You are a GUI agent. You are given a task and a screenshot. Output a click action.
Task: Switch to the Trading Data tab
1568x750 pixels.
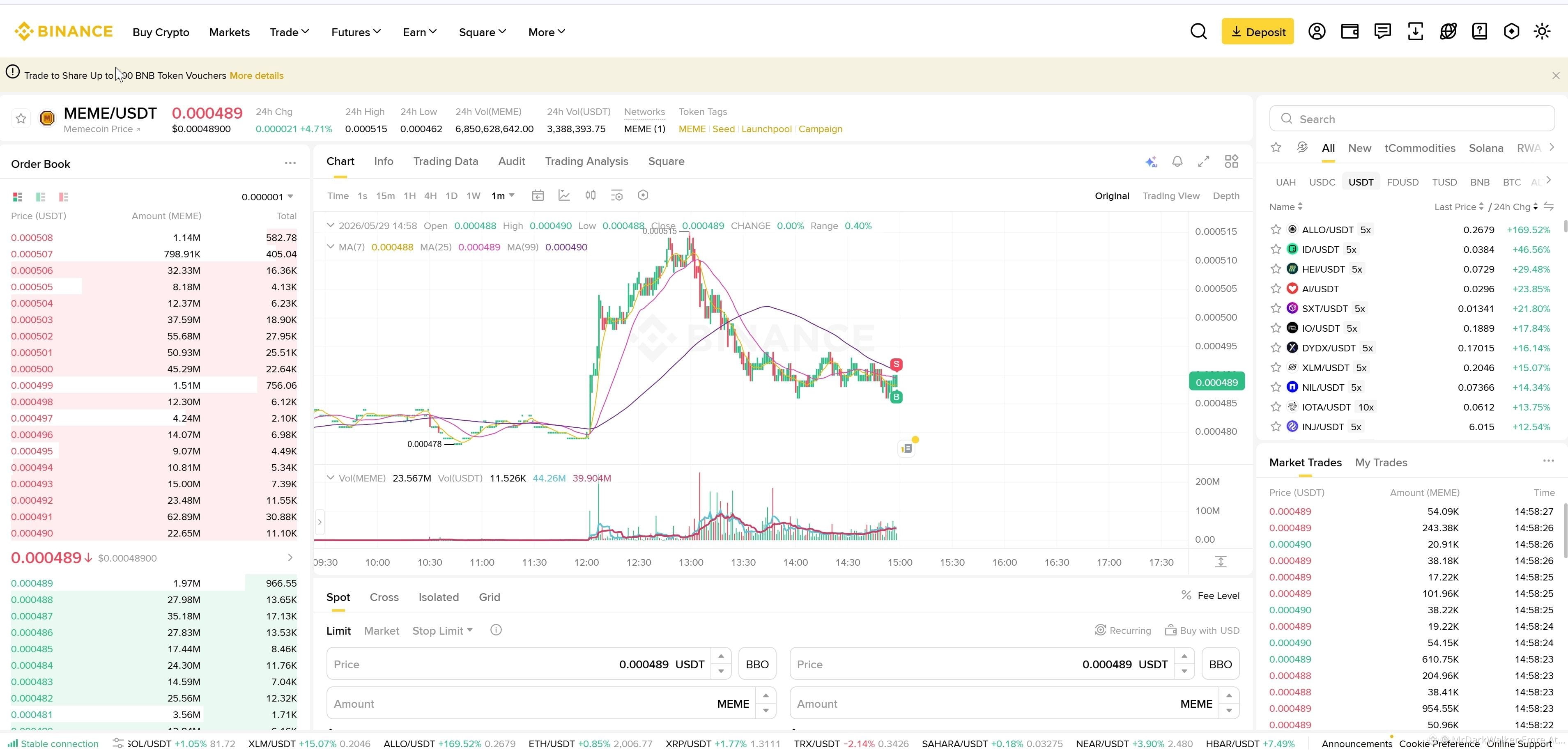click(x=446, y=161)
